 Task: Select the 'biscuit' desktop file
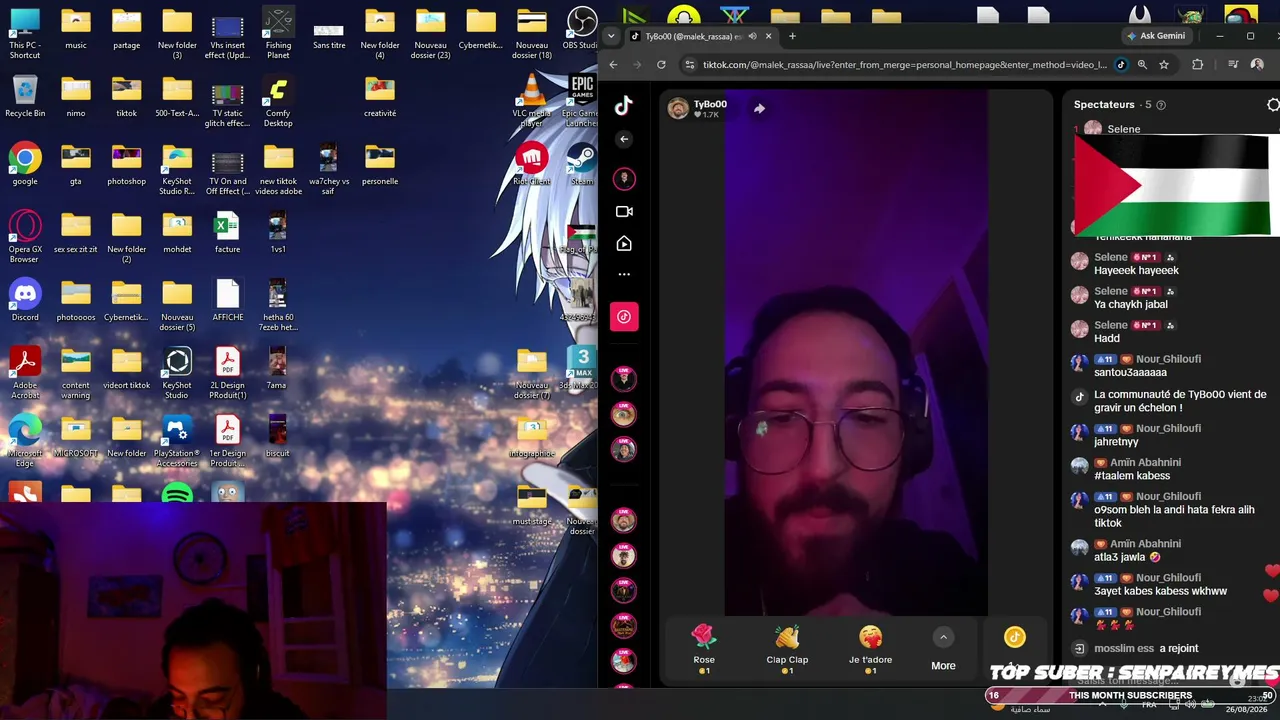tap(277, 436)
